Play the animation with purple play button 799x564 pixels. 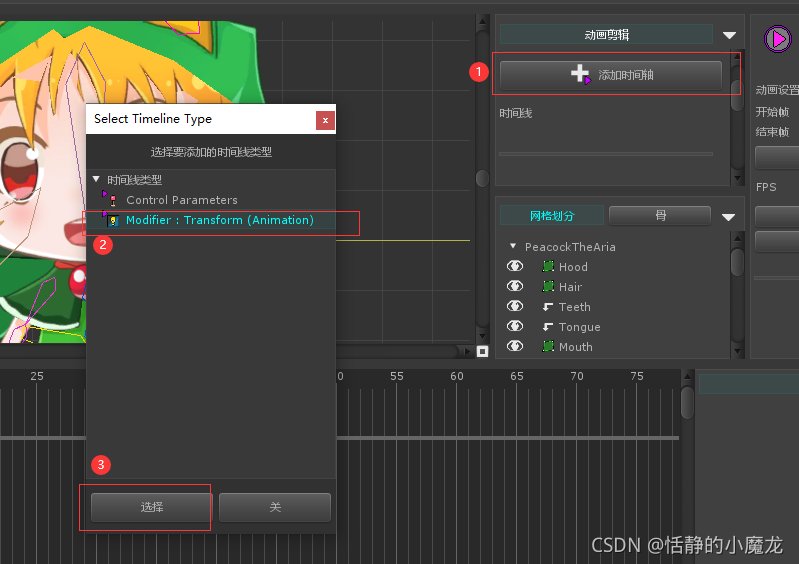[778, 39]
